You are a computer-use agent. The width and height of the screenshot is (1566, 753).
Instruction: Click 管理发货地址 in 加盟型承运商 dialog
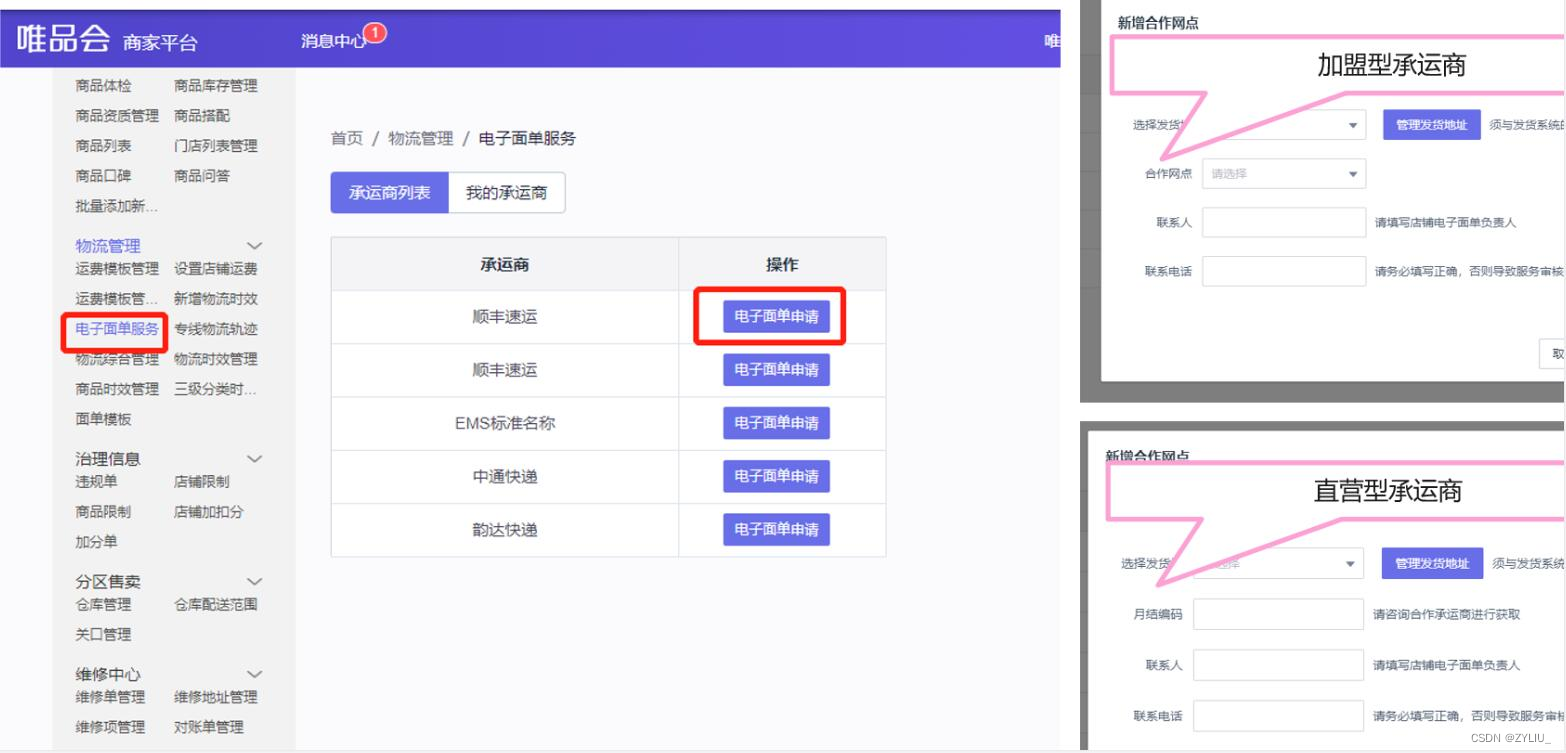1432,125
